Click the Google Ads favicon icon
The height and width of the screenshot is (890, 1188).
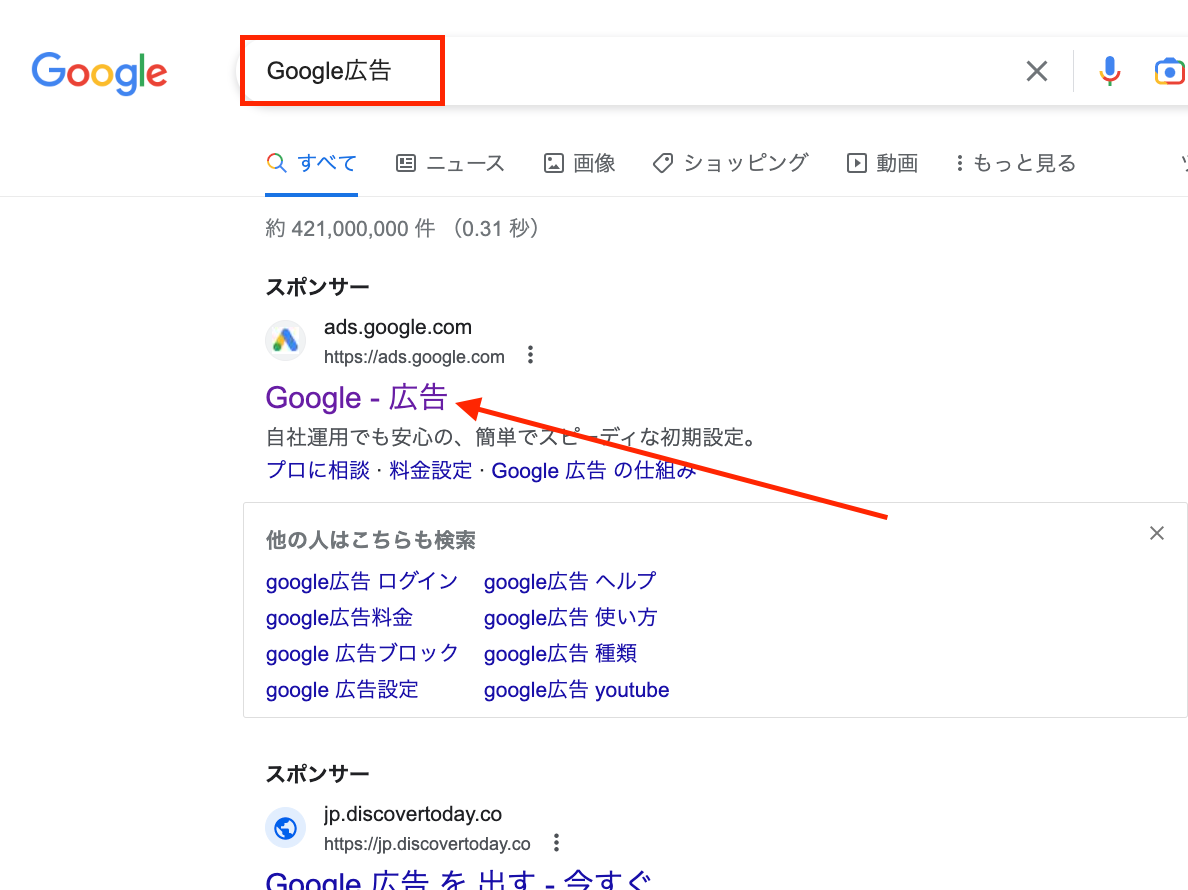285,341
